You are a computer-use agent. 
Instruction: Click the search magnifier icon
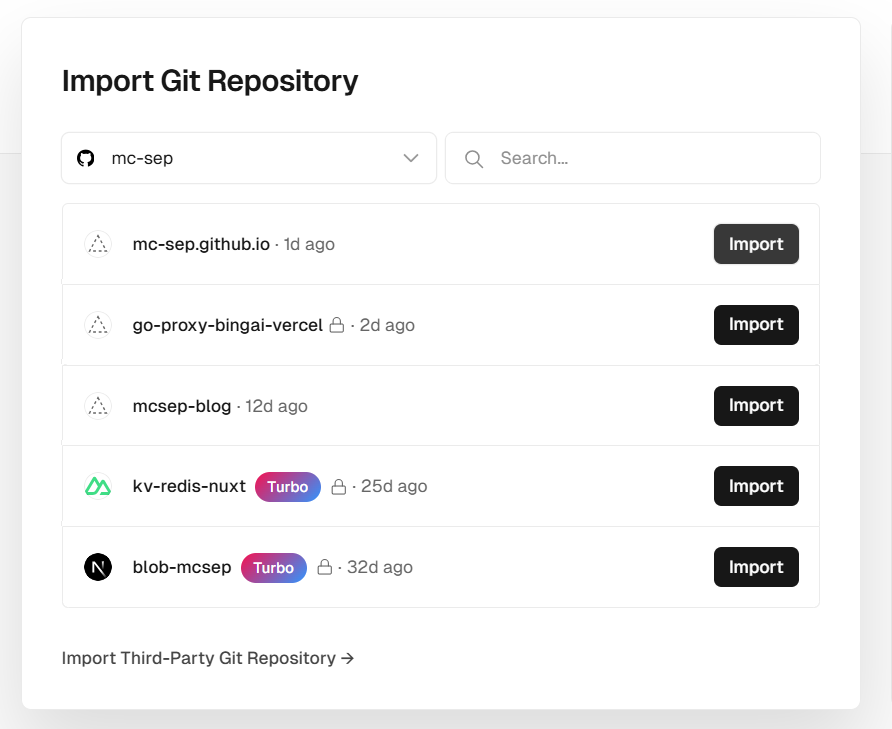pyautogui.click(x=474, y=159)
